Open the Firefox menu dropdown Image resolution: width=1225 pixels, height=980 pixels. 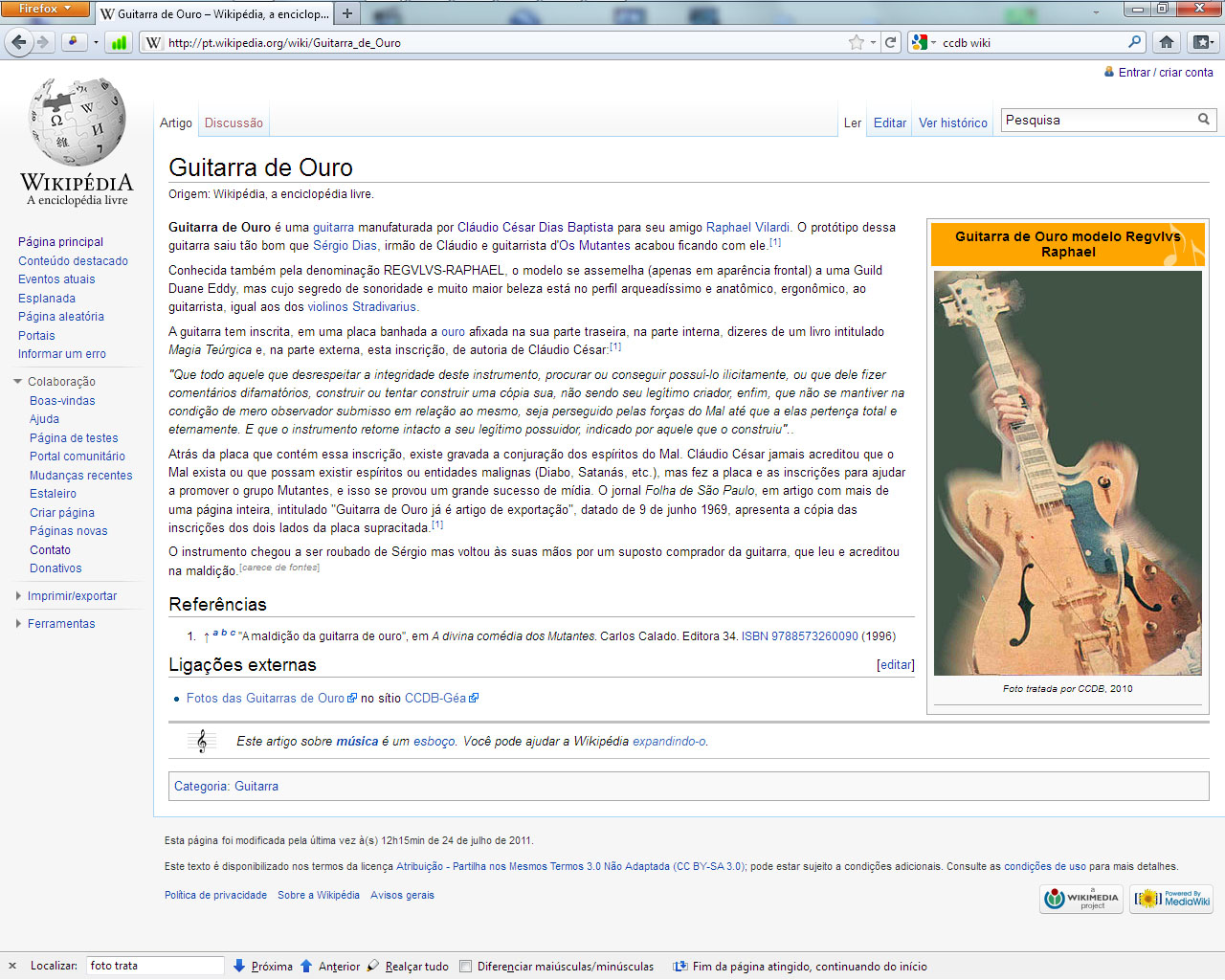click(x=44, y=9)
